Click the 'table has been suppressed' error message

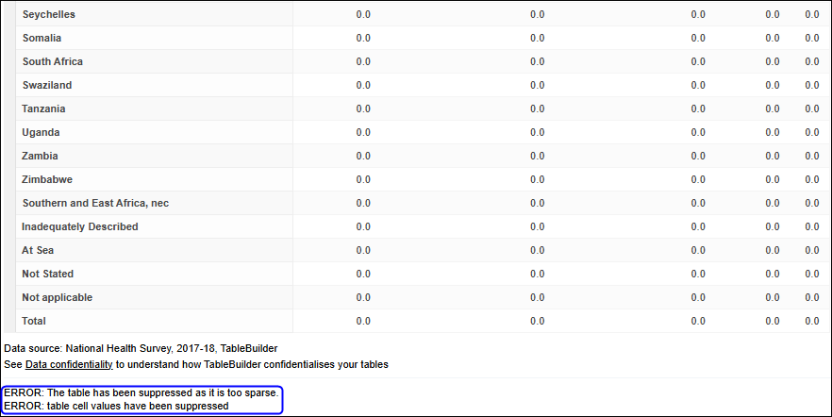pos(141,393)
